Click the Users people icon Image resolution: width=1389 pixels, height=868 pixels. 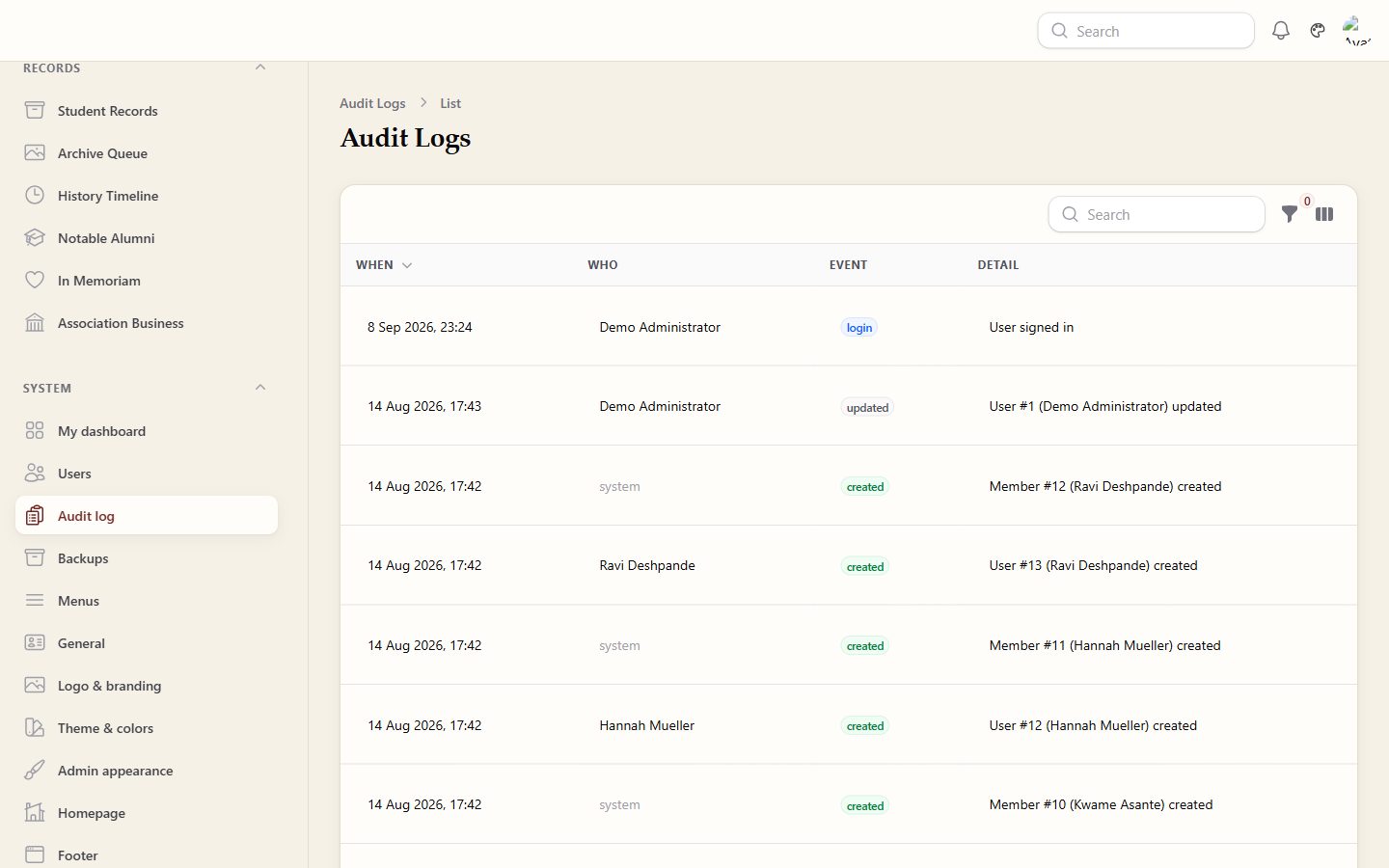[x=35, y=473]
